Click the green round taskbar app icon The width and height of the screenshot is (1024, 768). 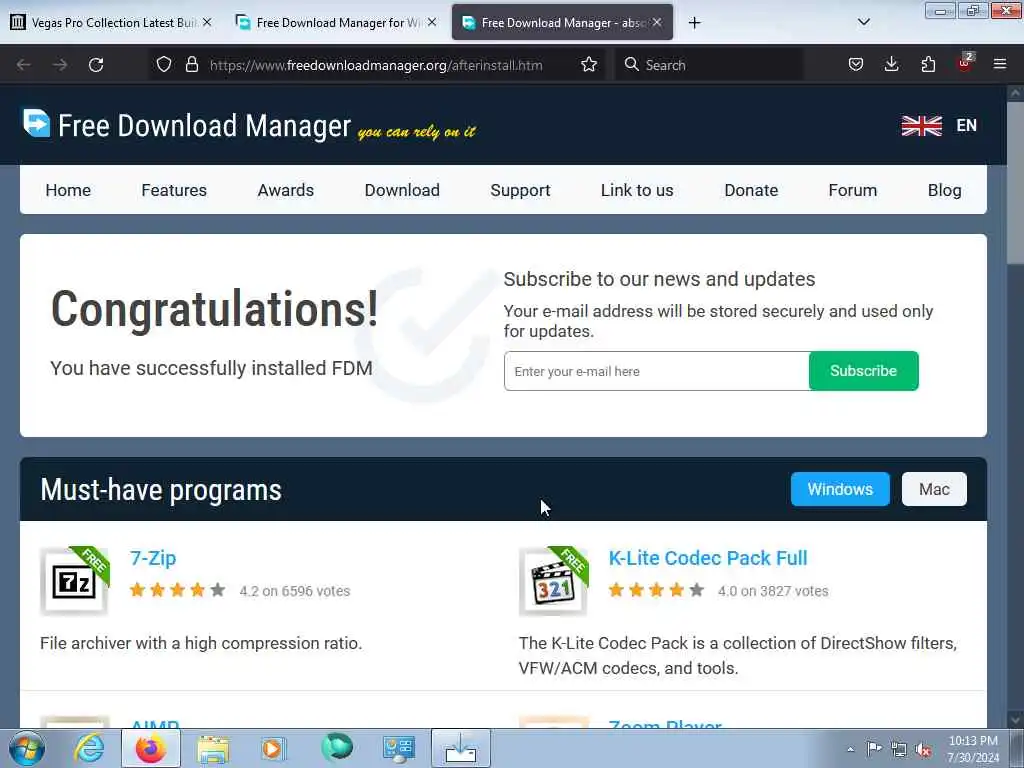coord(336,747)
